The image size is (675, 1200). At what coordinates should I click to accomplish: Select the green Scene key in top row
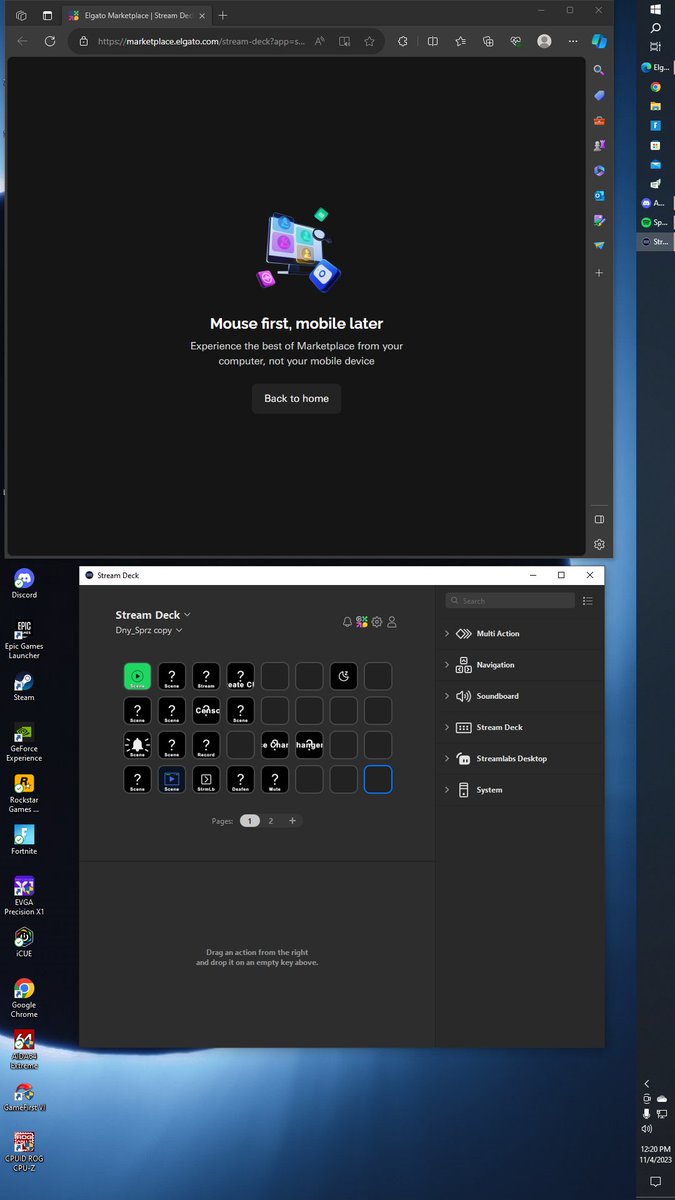[138, 677]
